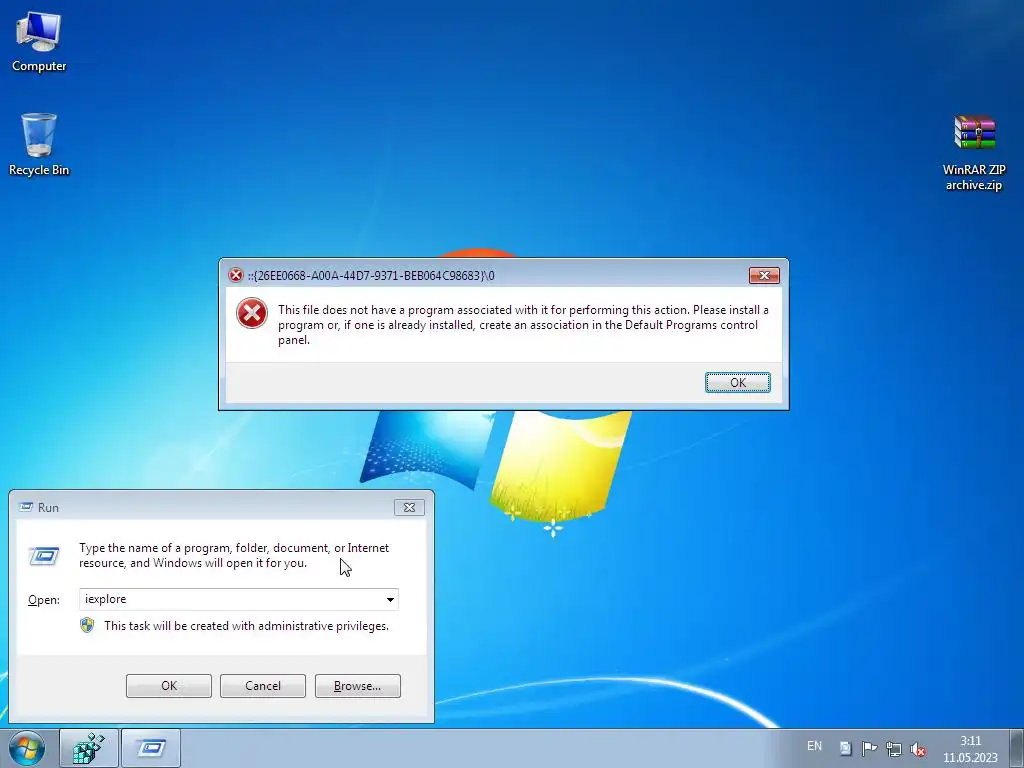
Task: Click the "This file does not have" error message
Action: click(523, 325)
